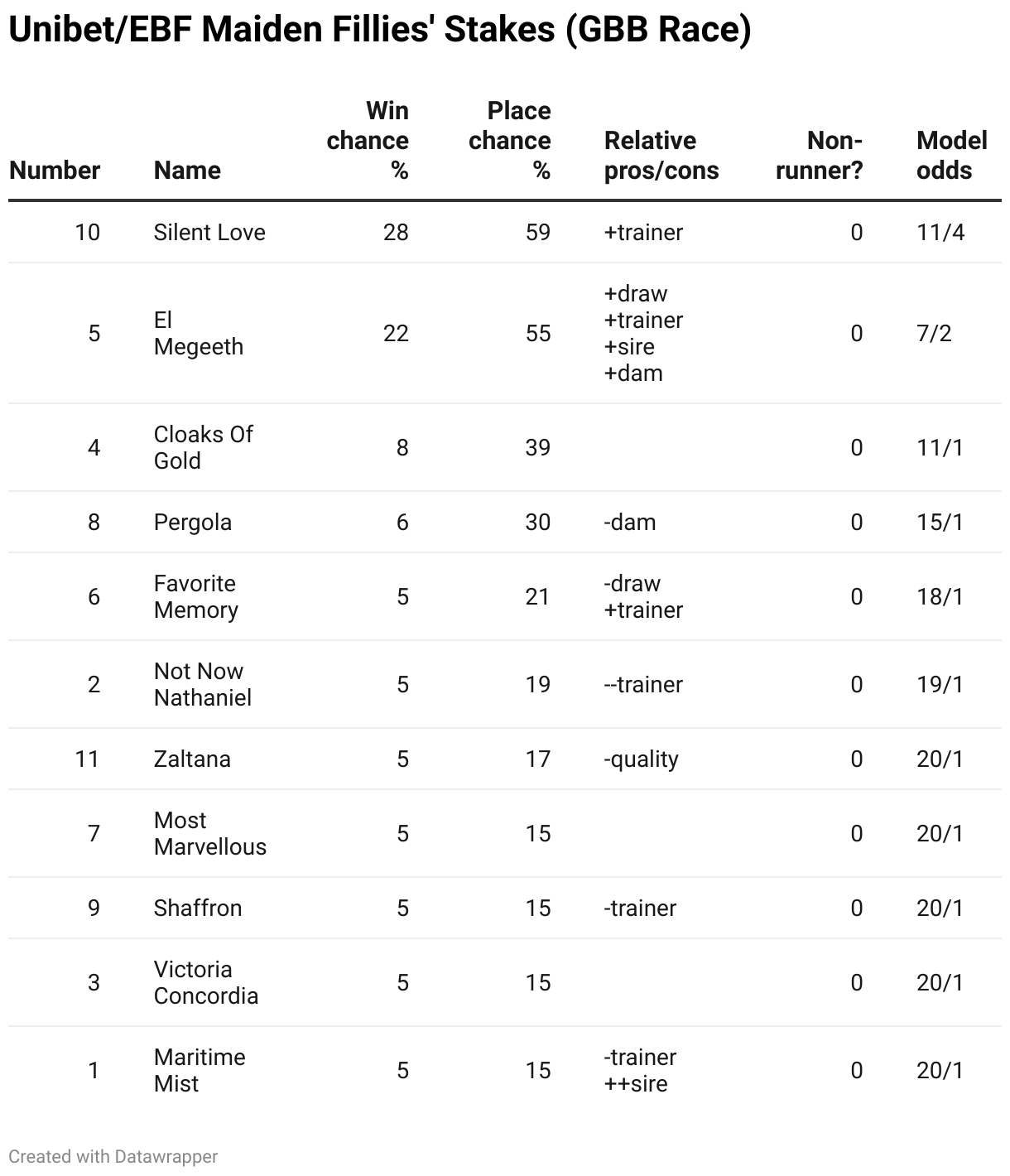Click Shaffron's -trainer cons cell
This screenshot has height=1176, width=1010.
tap(640, 908)
